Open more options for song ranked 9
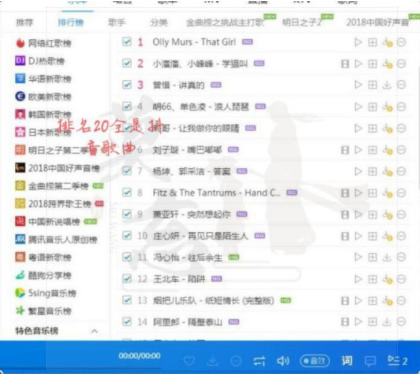Screen dimensions: 420x374 tap(401, 214)
